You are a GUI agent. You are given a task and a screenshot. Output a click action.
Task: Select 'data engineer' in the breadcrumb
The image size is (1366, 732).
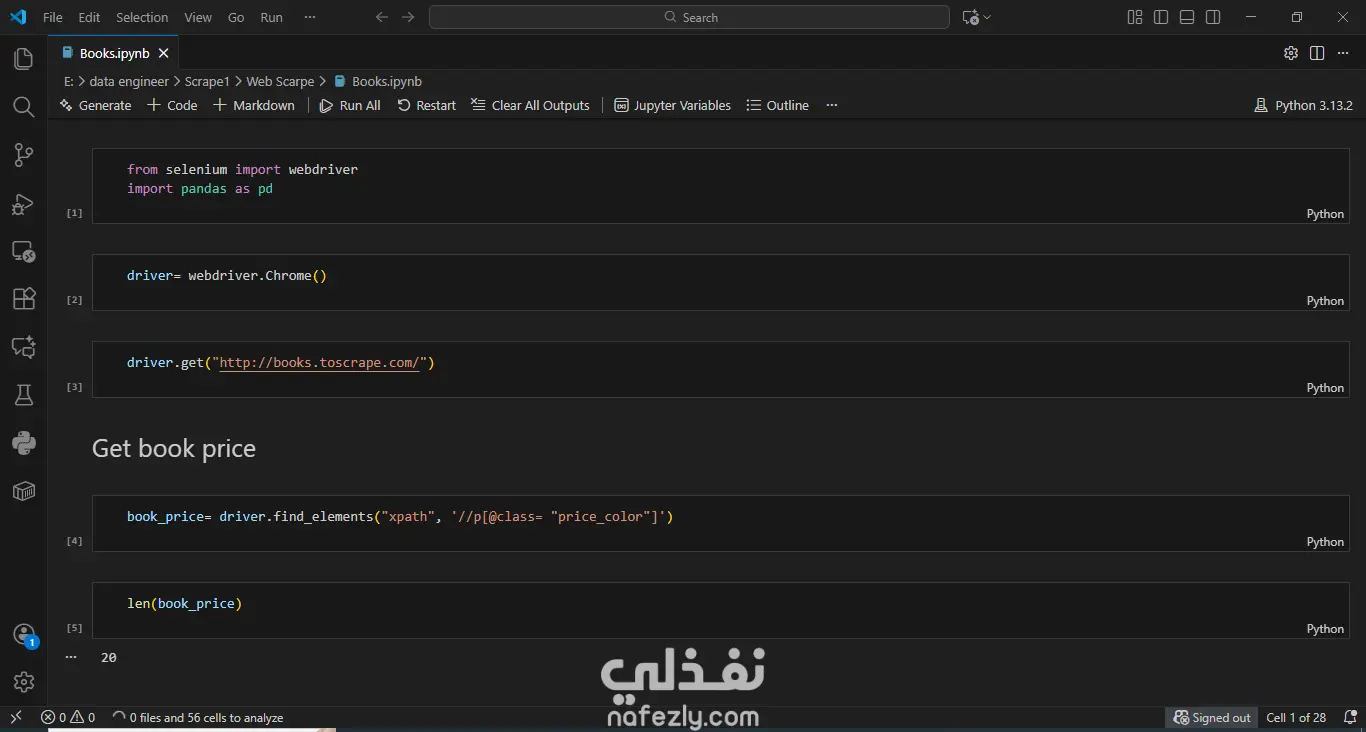pos(129,81)
